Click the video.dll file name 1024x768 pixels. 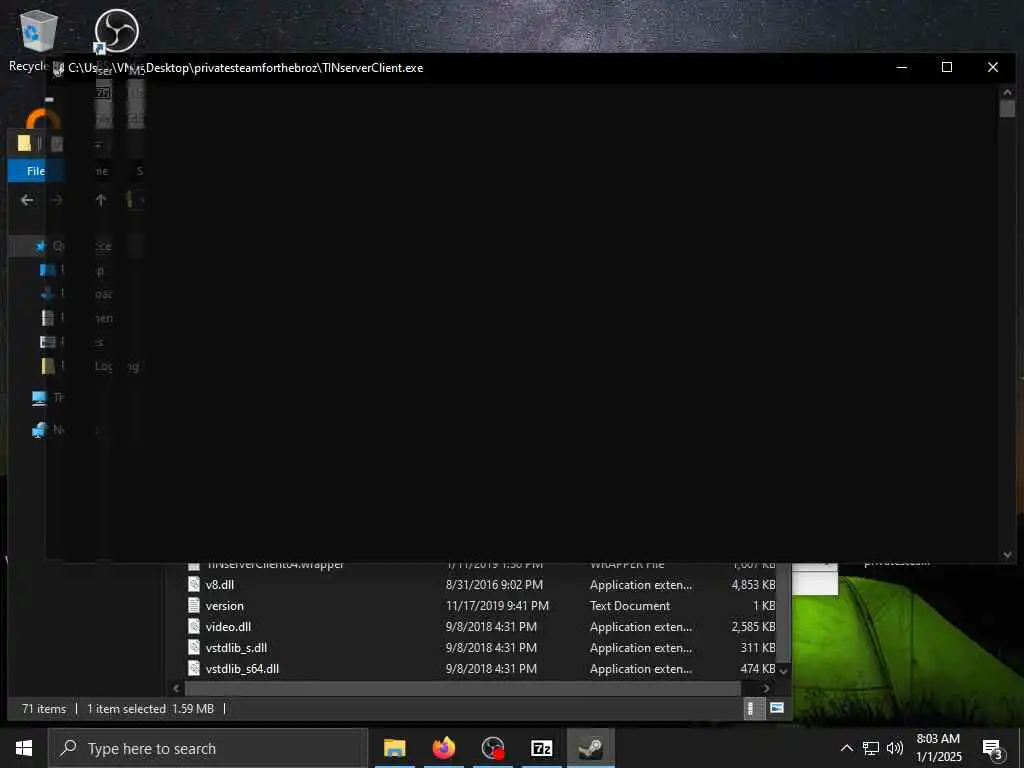coord(229,626)
